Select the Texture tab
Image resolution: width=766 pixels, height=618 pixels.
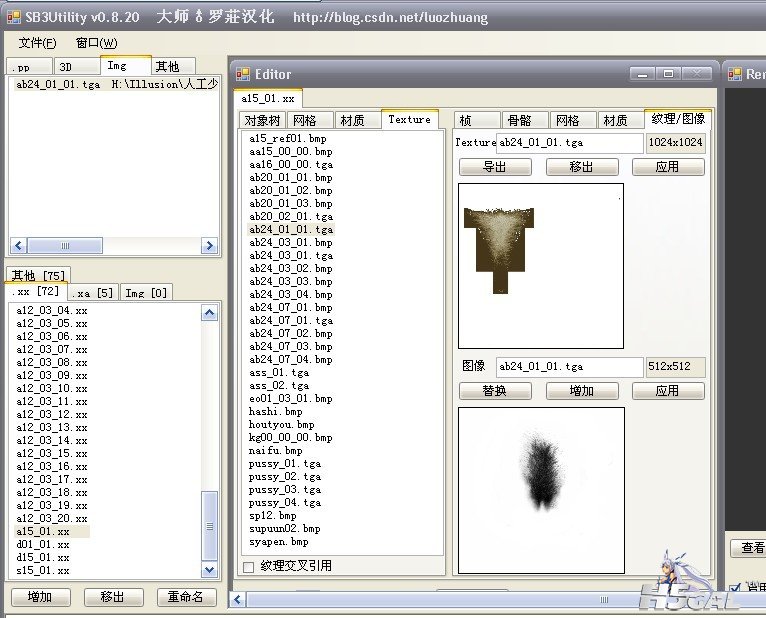[409, 119]
